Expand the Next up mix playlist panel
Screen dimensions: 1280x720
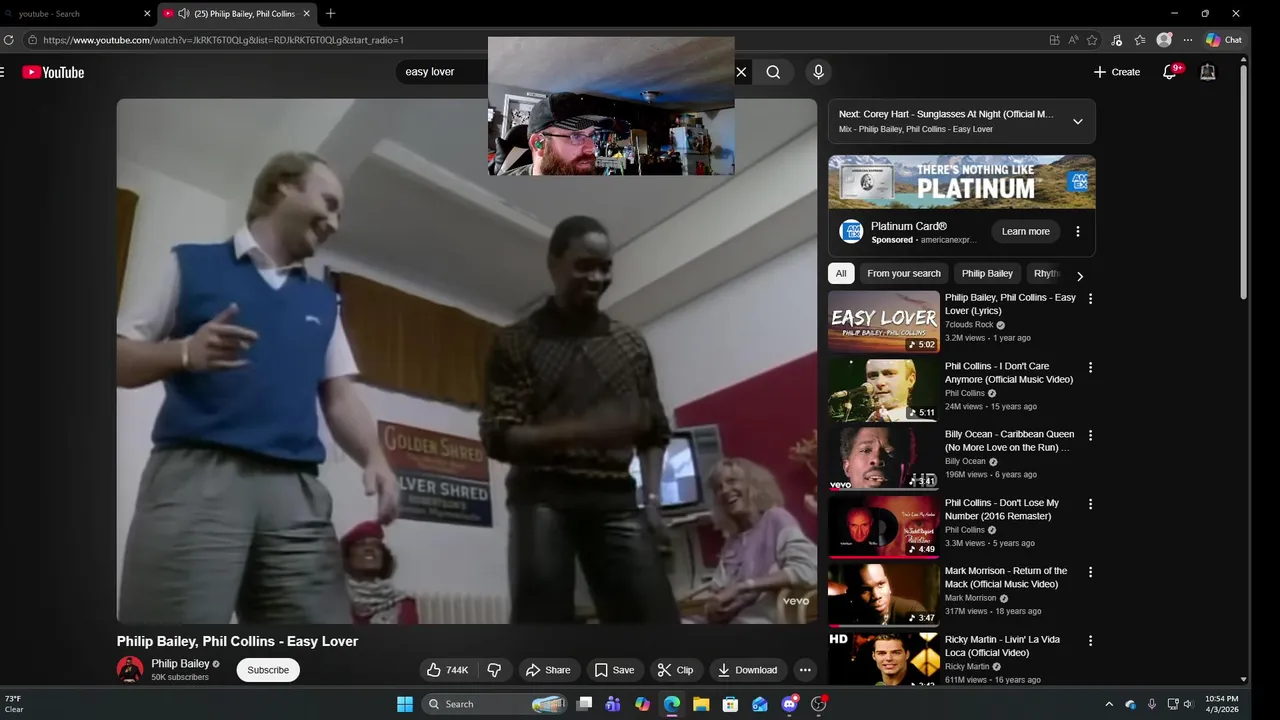pyautogui.click(x=1077, y=121)
